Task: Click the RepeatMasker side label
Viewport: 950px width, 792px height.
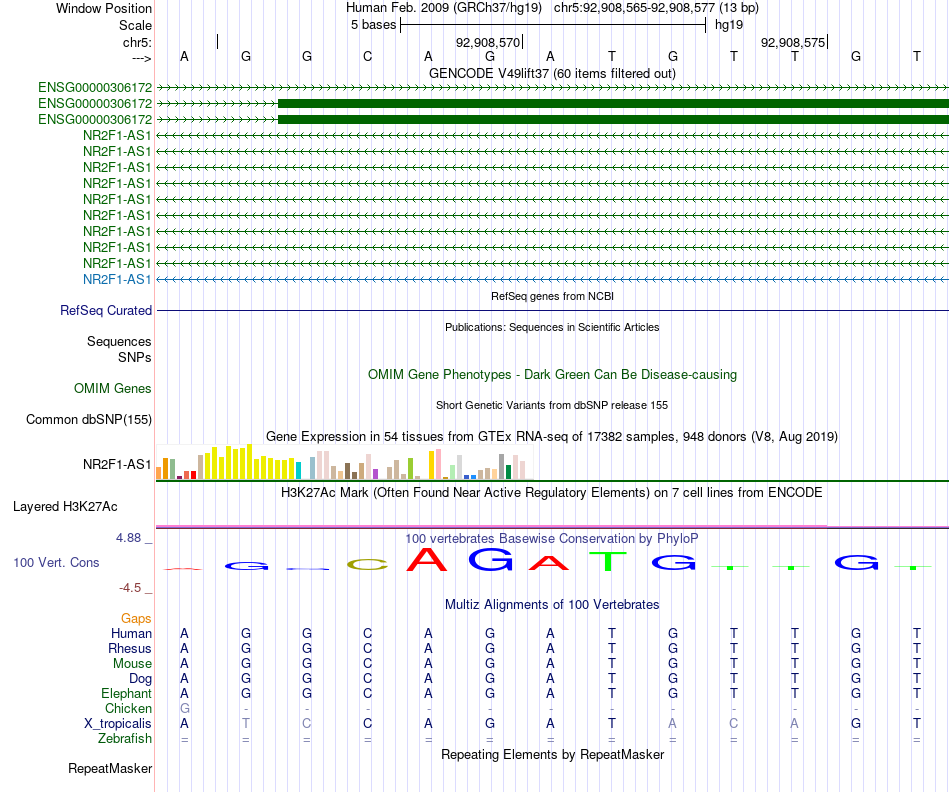Action: coord(110,768)
